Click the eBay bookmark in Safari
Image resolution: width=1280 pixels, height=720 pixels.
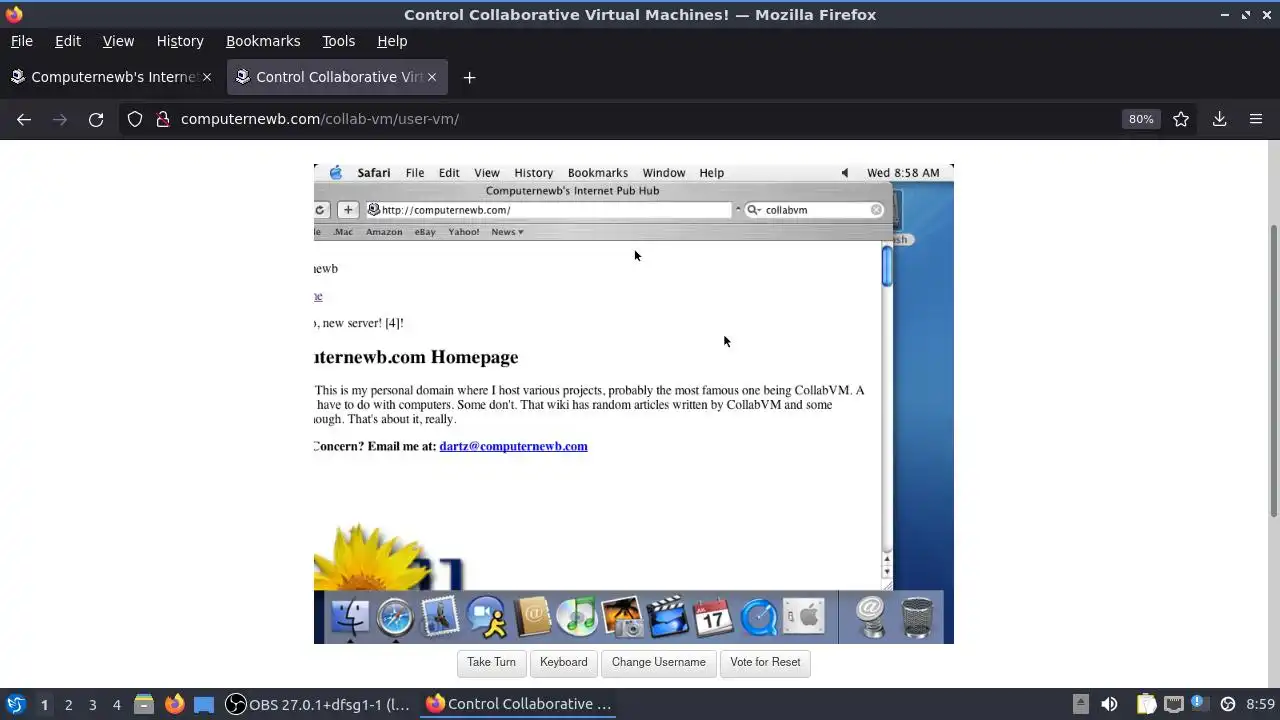[x=425, y=232]
